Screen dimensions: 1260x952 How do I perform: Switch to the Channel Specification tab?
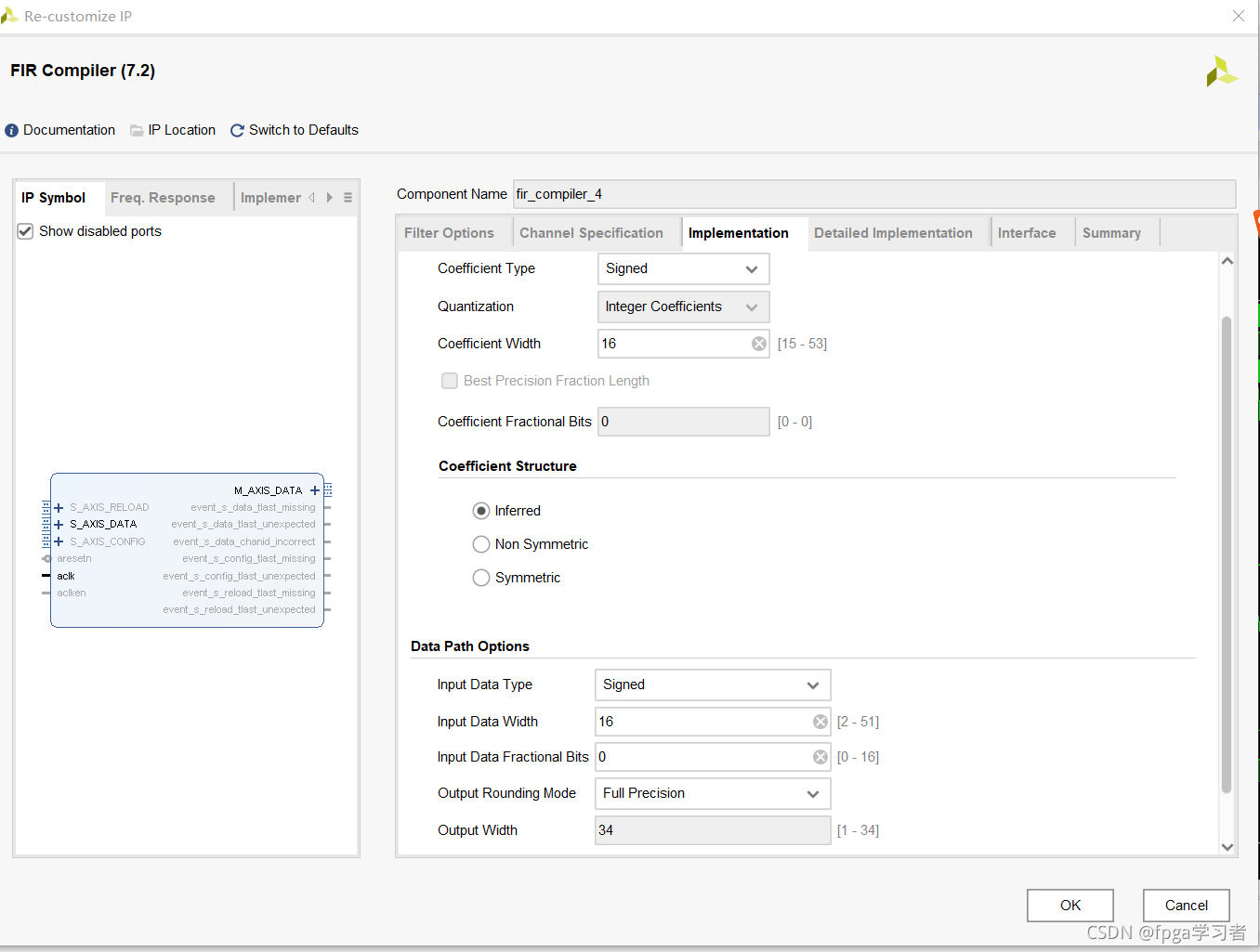tap(592, 233)
